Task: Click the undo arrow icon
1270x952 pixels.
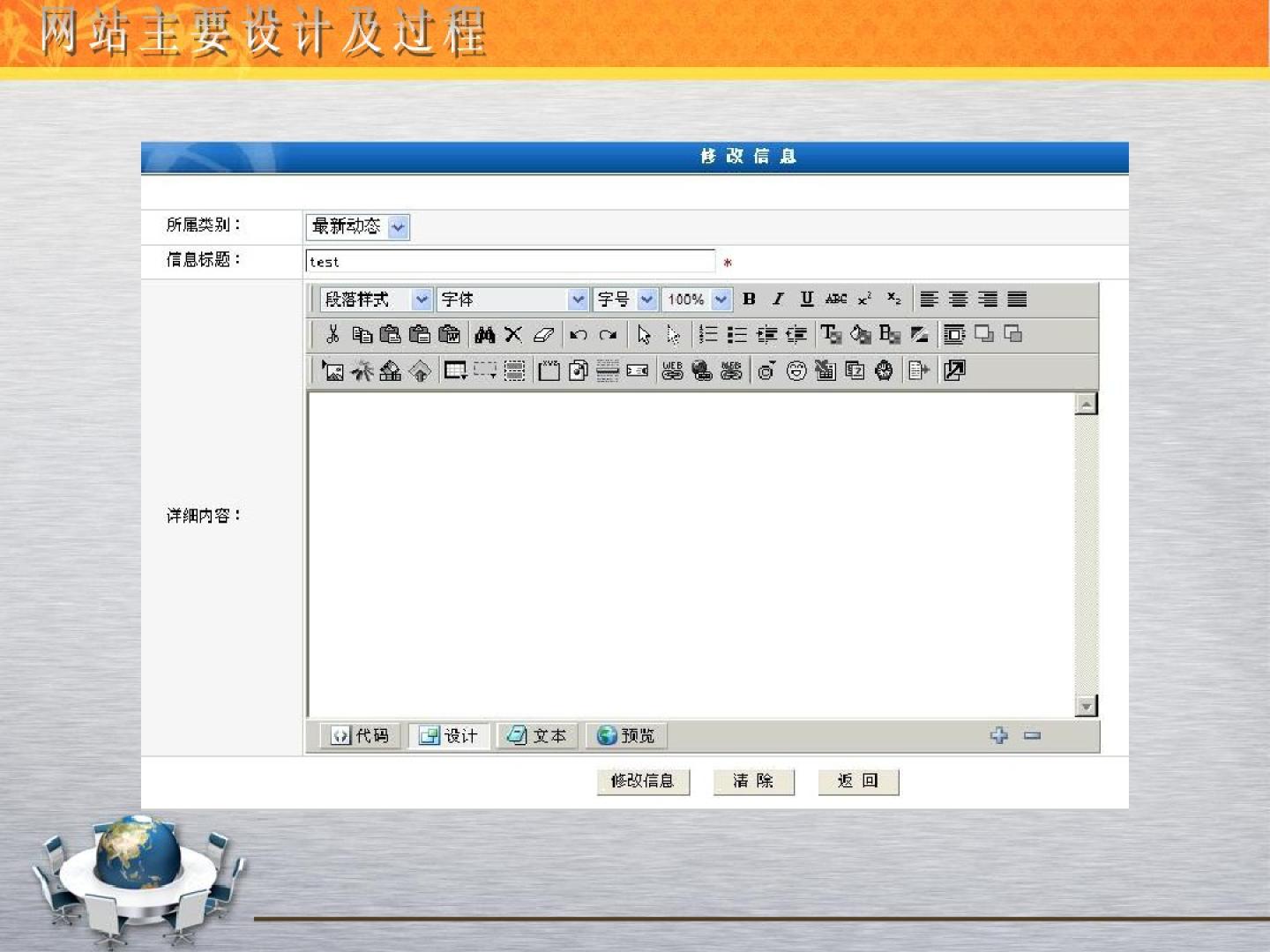Action: tap(579, 334)
